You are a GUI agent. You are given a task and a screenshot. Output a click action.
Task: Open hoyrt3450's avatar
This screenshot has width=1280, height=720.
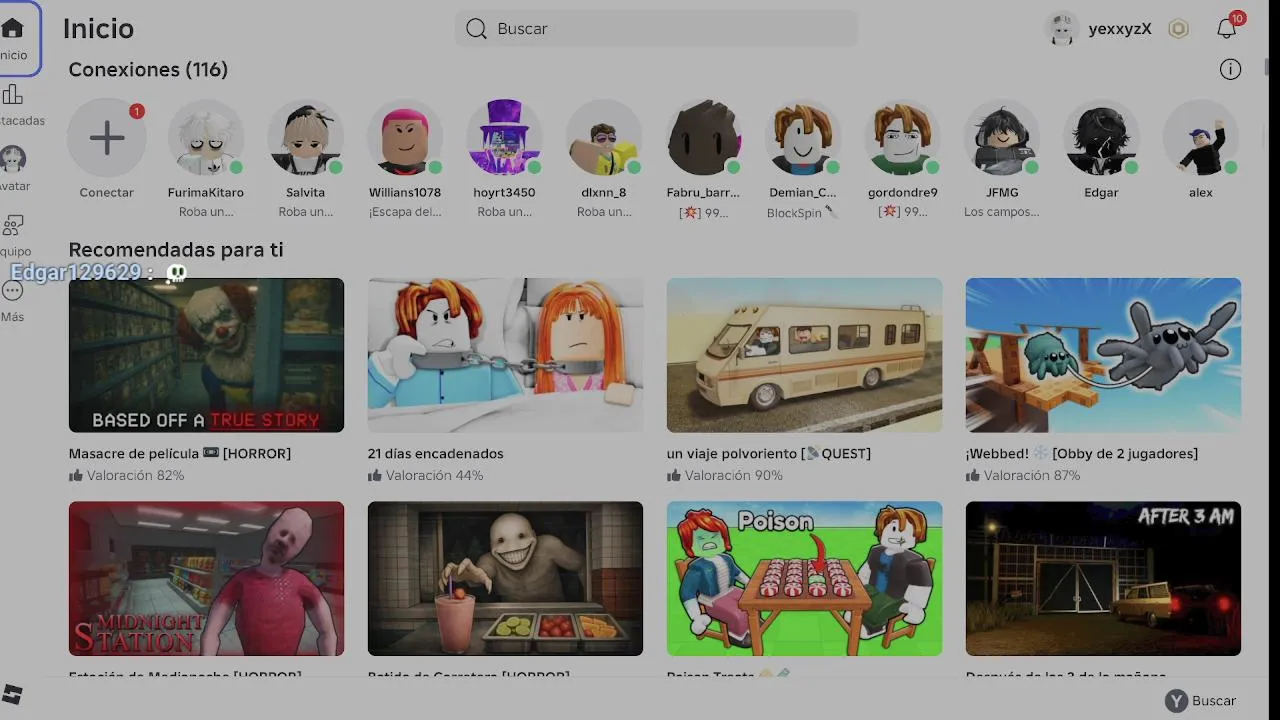click(x=505, y=138)
